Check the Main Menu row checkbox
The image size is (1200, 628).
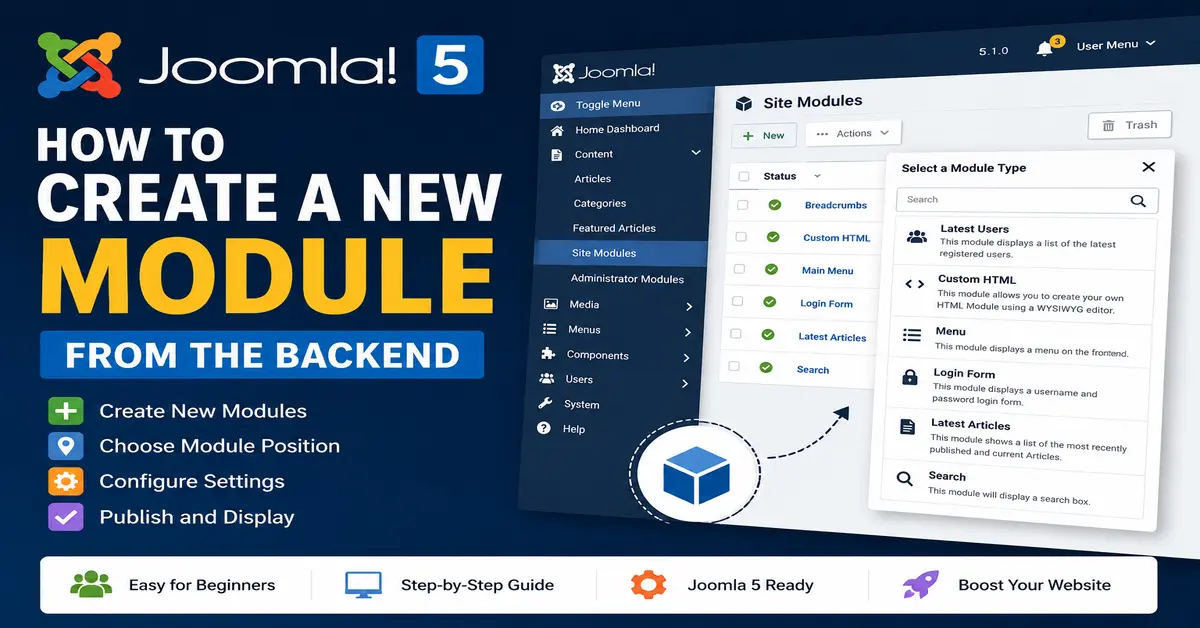point(739,269)
